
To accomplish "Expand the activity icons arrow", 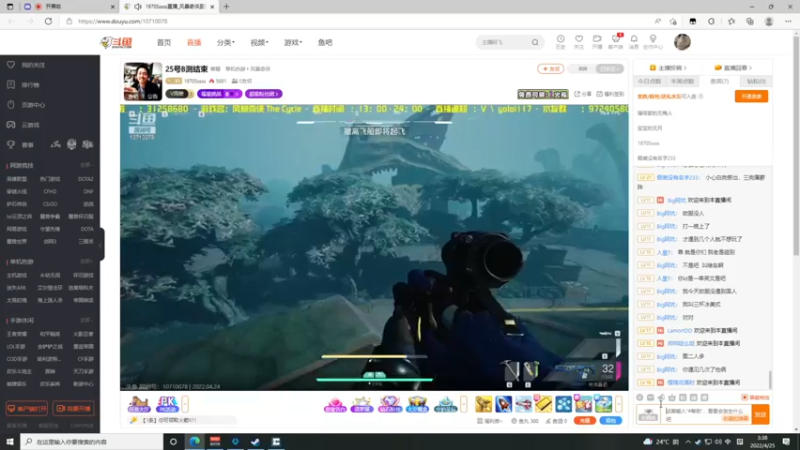I will pos(463,404).
